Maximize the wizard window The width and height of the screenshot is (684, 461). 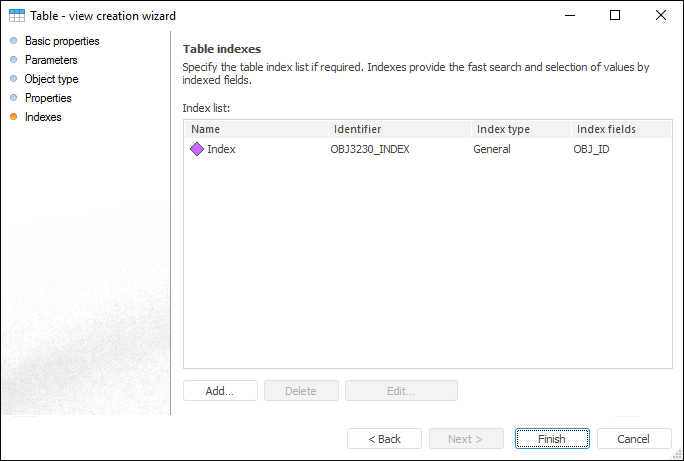615,16
